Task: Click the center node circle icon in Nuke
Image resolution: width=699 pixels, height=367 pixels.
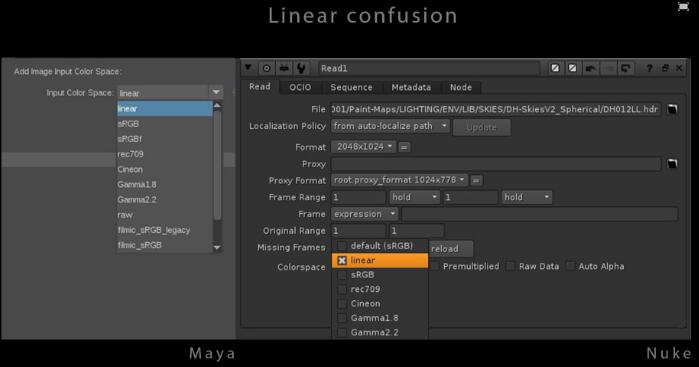Action: tap(266, 68)
